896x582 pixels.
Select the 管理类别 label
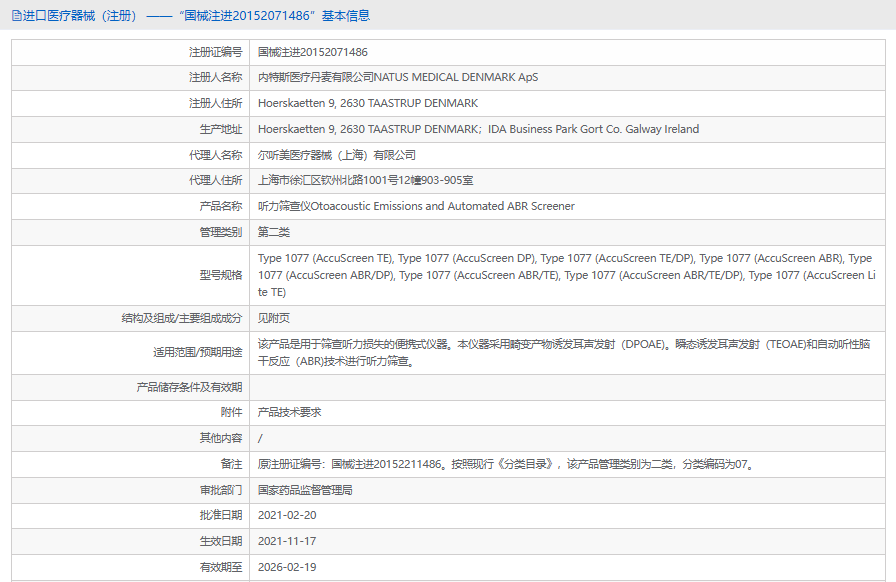221,232
